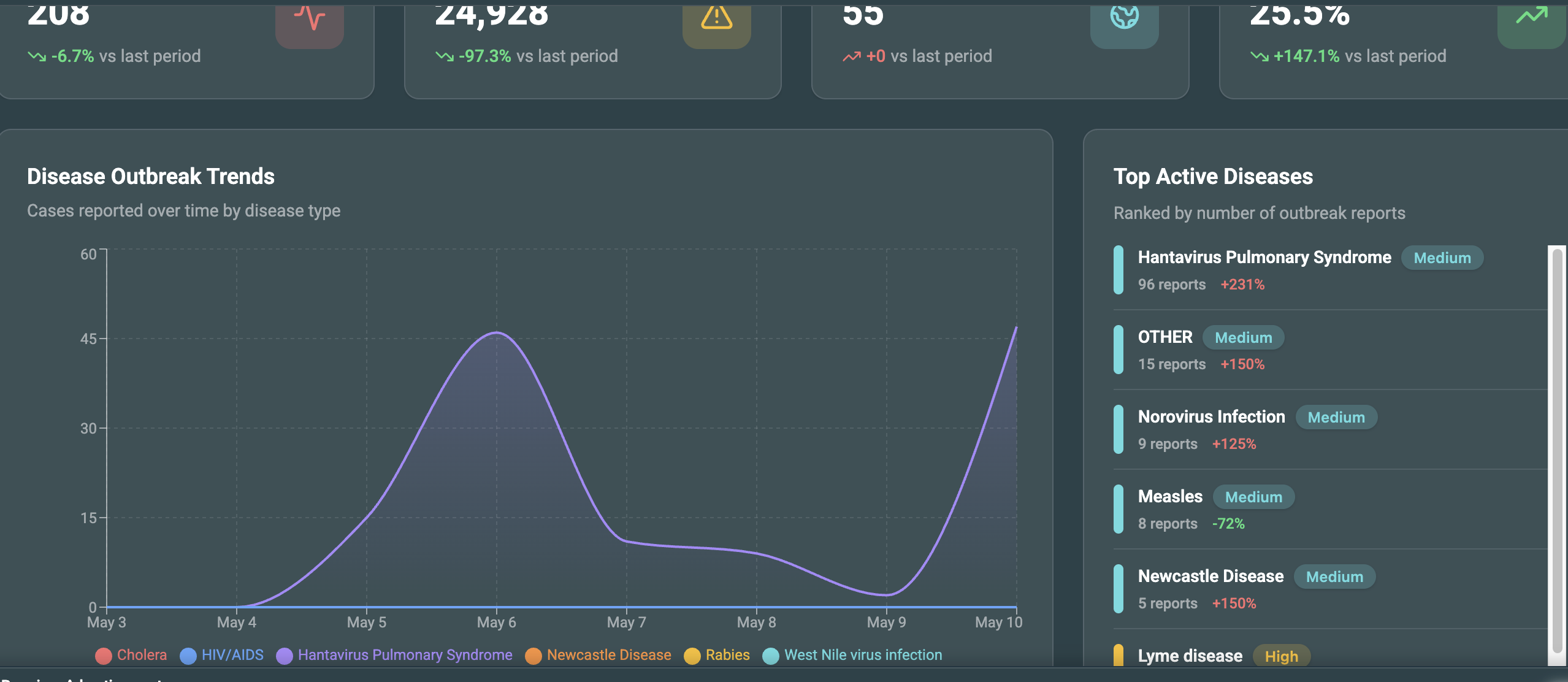Click the red heartbeat pulse icon
This screenshot has width=1568, height=682.
pos(310,17)
